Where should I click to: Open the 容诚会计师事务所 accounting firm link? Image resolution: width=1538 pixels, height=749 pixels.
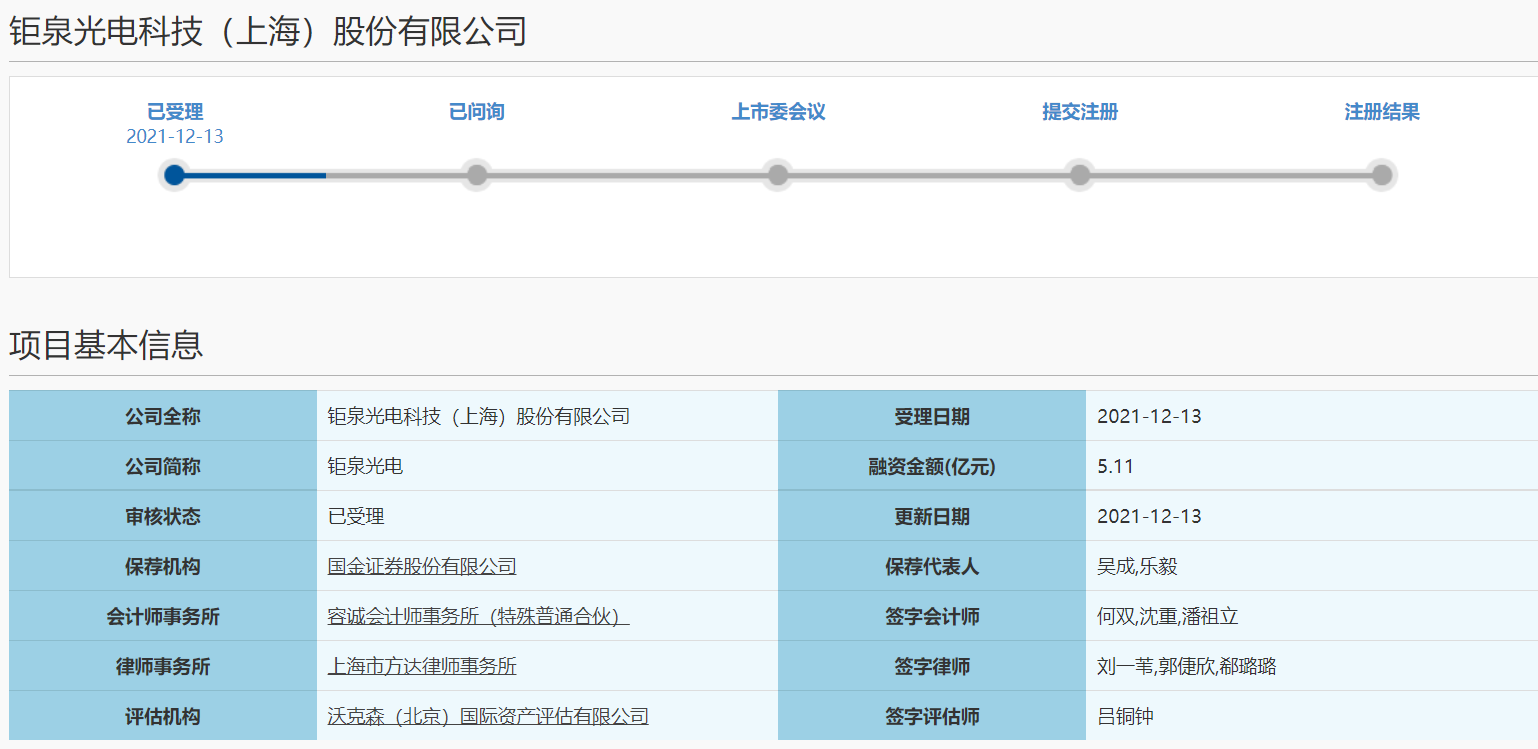pos(478,616)
